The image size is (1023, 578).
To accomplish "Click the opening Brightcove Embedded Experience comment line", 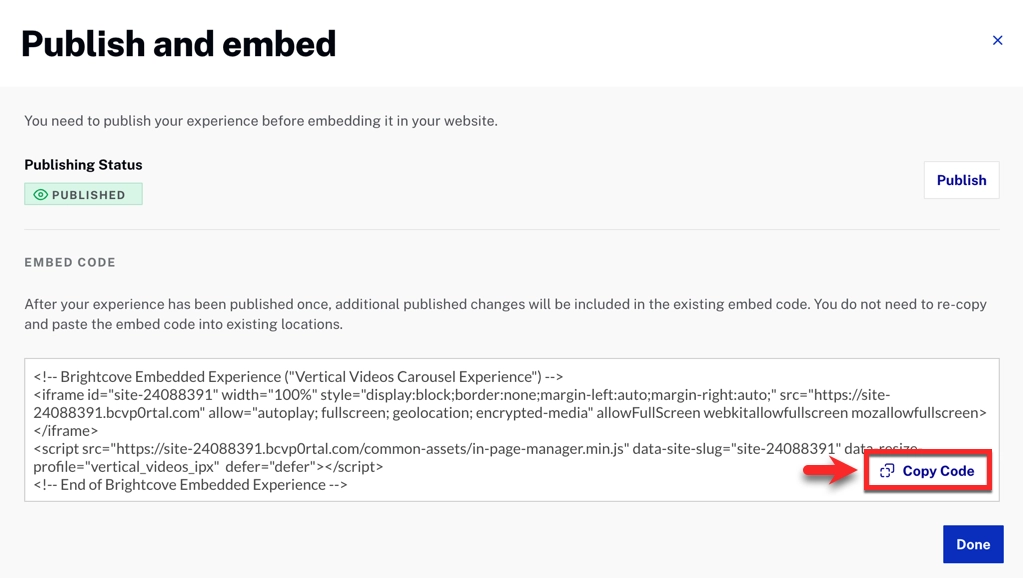I will [x=298, y=377].
